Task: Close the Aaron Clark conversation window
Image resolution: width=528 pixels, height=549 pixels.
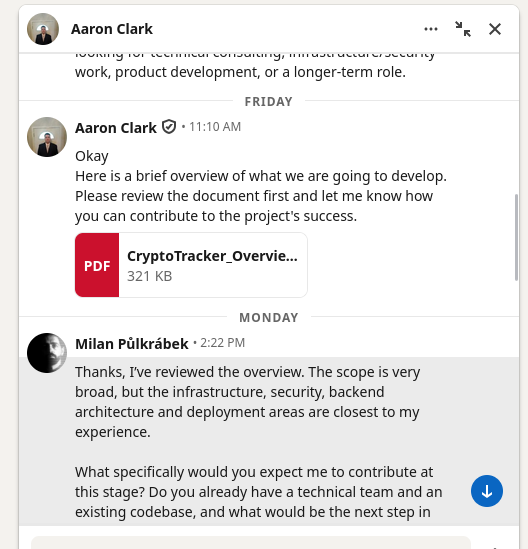Action: pyautogui.click(x=495, y=29)
